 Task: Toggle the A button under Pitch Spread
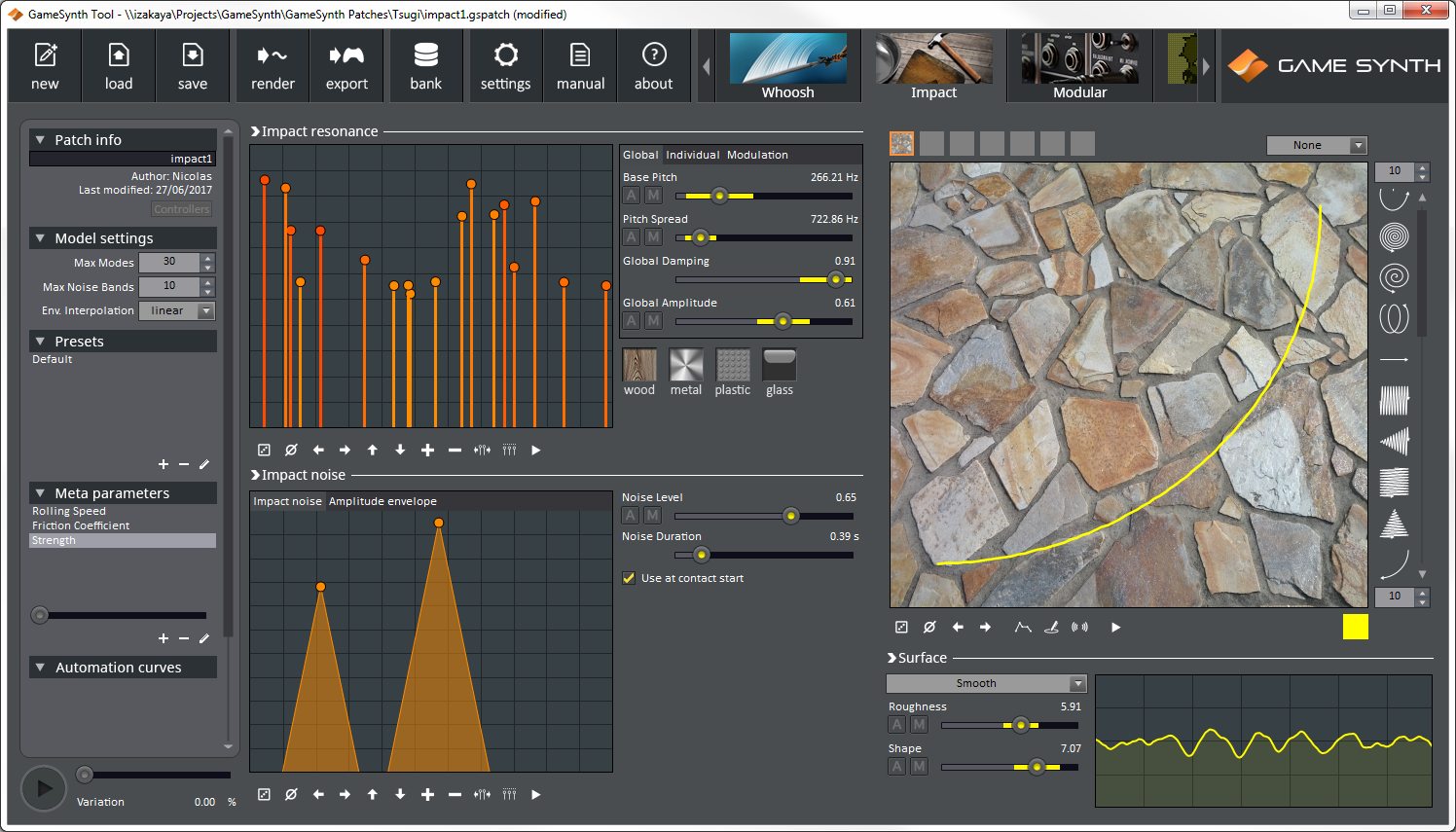click(x=632, y=237)
